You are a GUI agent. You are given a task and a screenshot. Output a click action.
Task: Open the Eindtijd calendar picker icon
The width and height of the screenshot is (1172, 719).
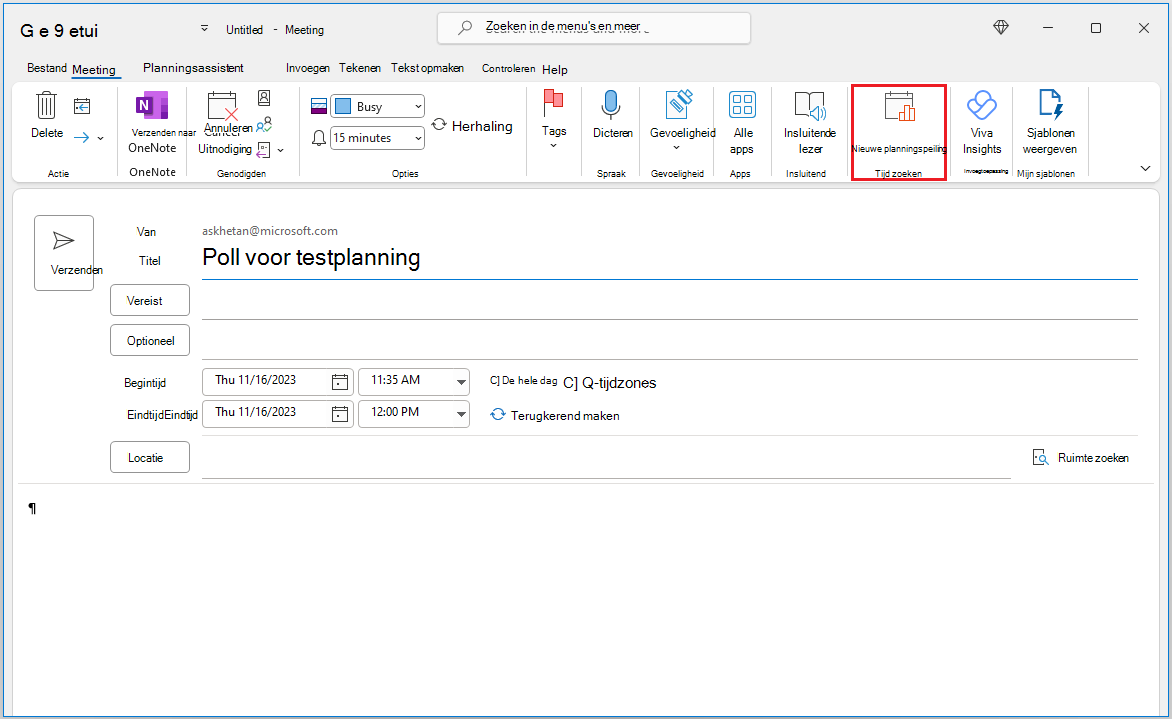tap(340, 414)
